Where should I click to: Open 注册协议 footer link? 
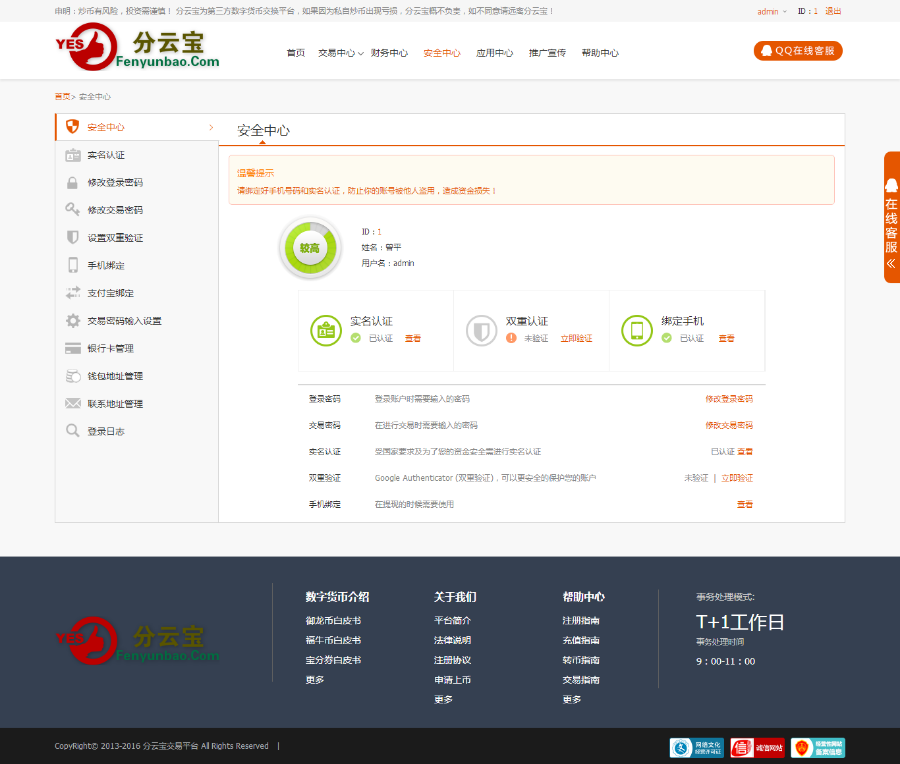click(452, 660)
